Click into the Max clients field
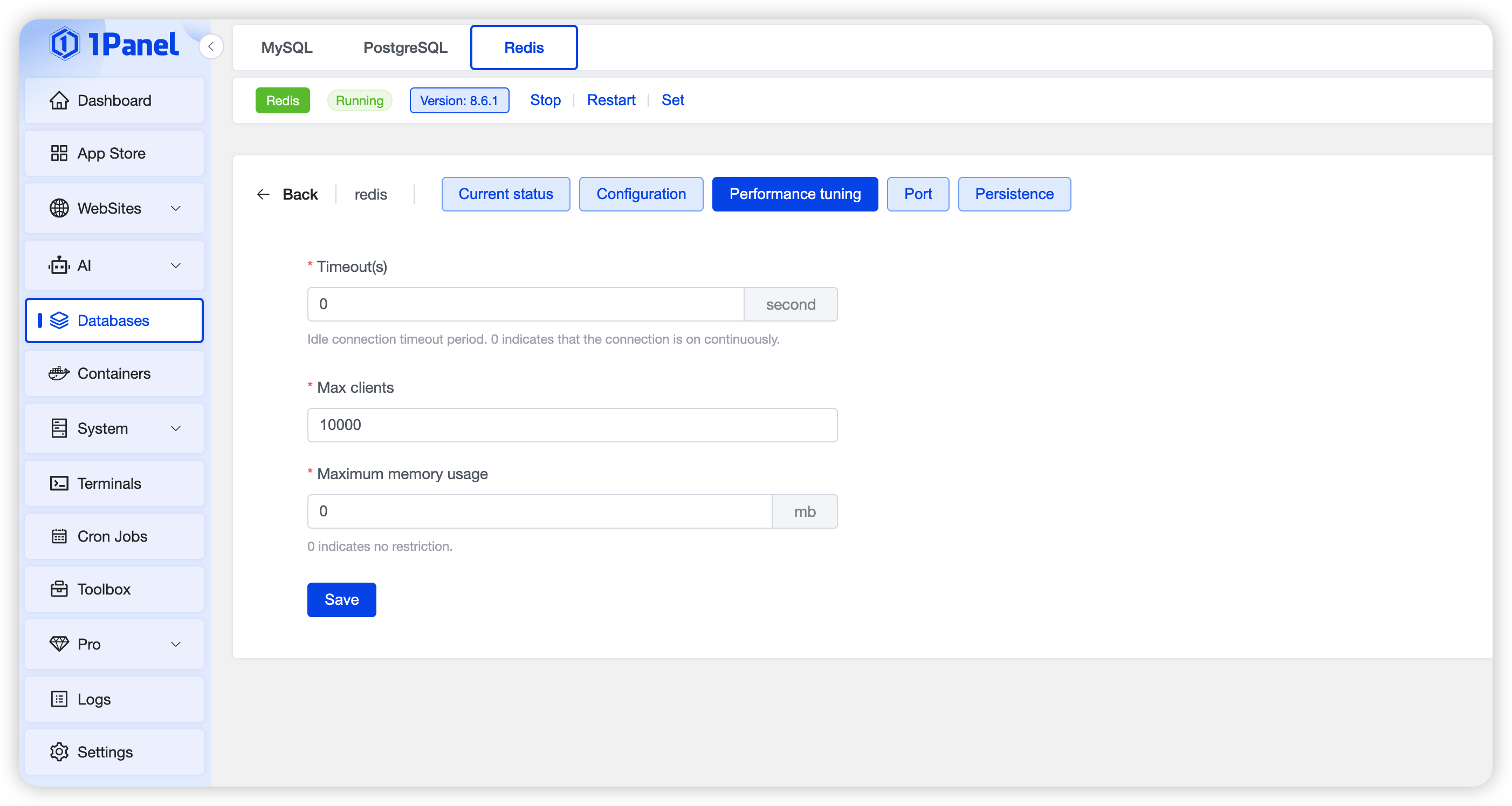This screenshot has height=806, width=1512. tap(572, 425)
